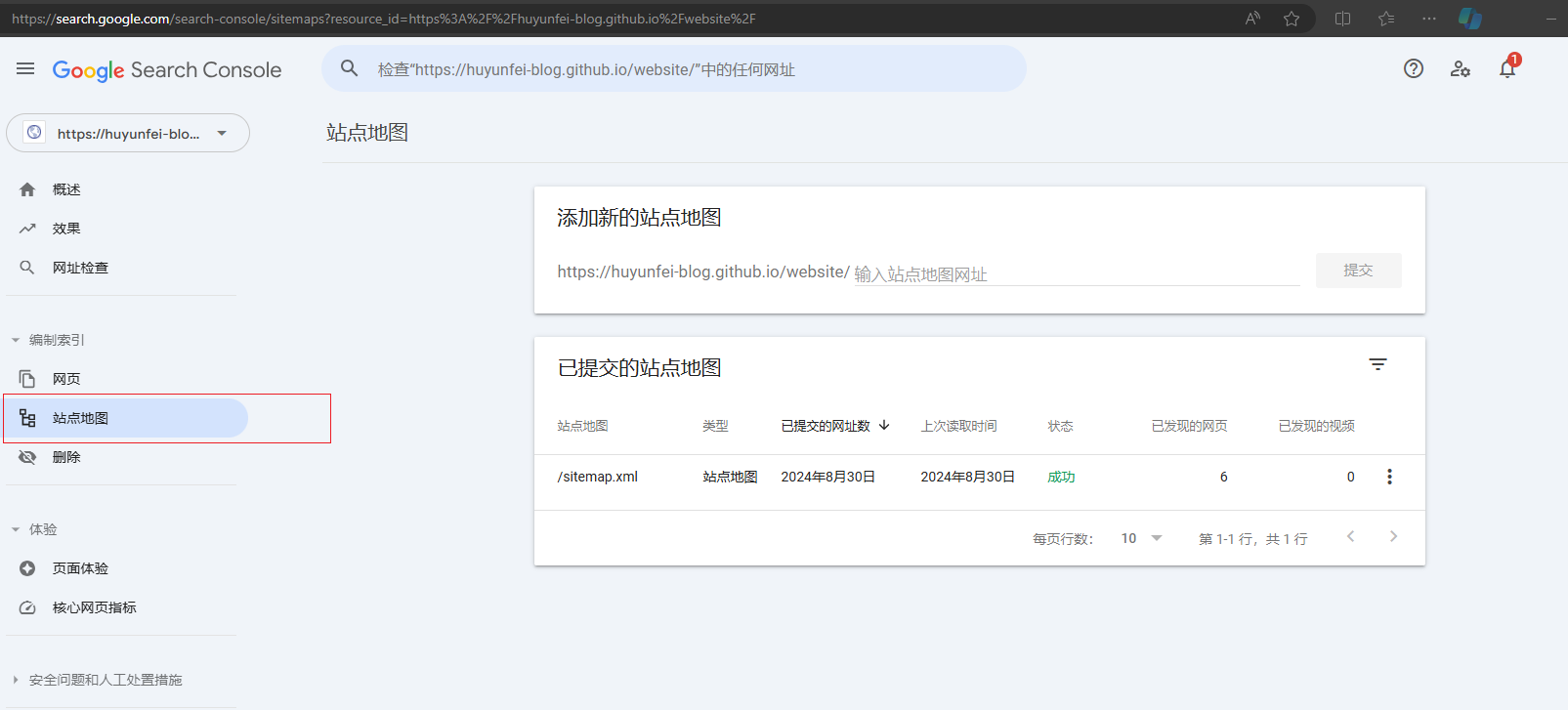Screen dimensions: 1568x710
Task: Click the search magnifier icon
Action: tap(349, 68)
